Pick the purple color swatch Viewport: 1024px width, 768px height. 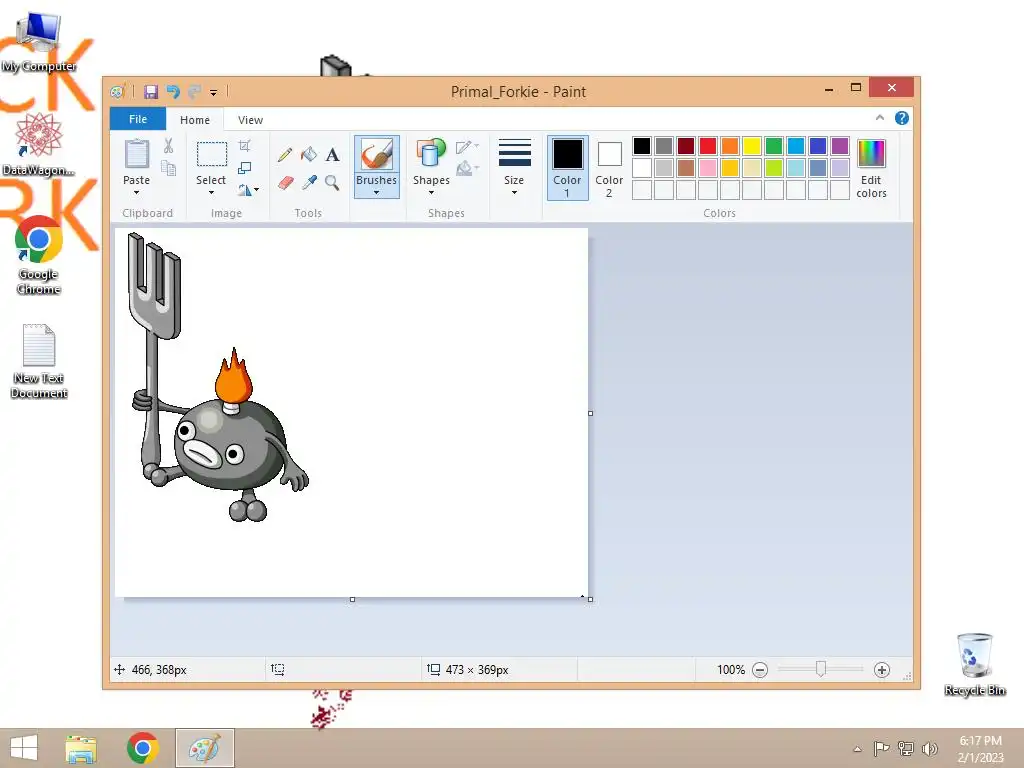840,146
